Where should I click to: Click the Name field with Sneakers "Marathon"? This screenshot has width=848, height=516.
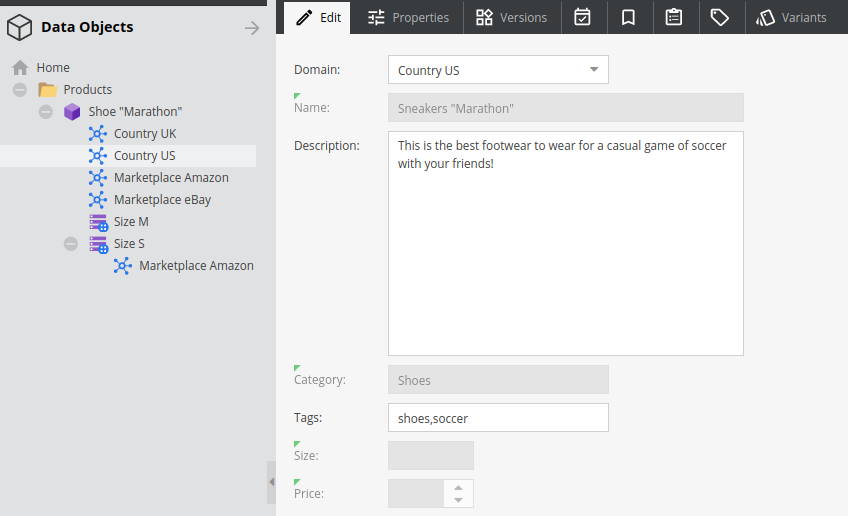[566, 108]
